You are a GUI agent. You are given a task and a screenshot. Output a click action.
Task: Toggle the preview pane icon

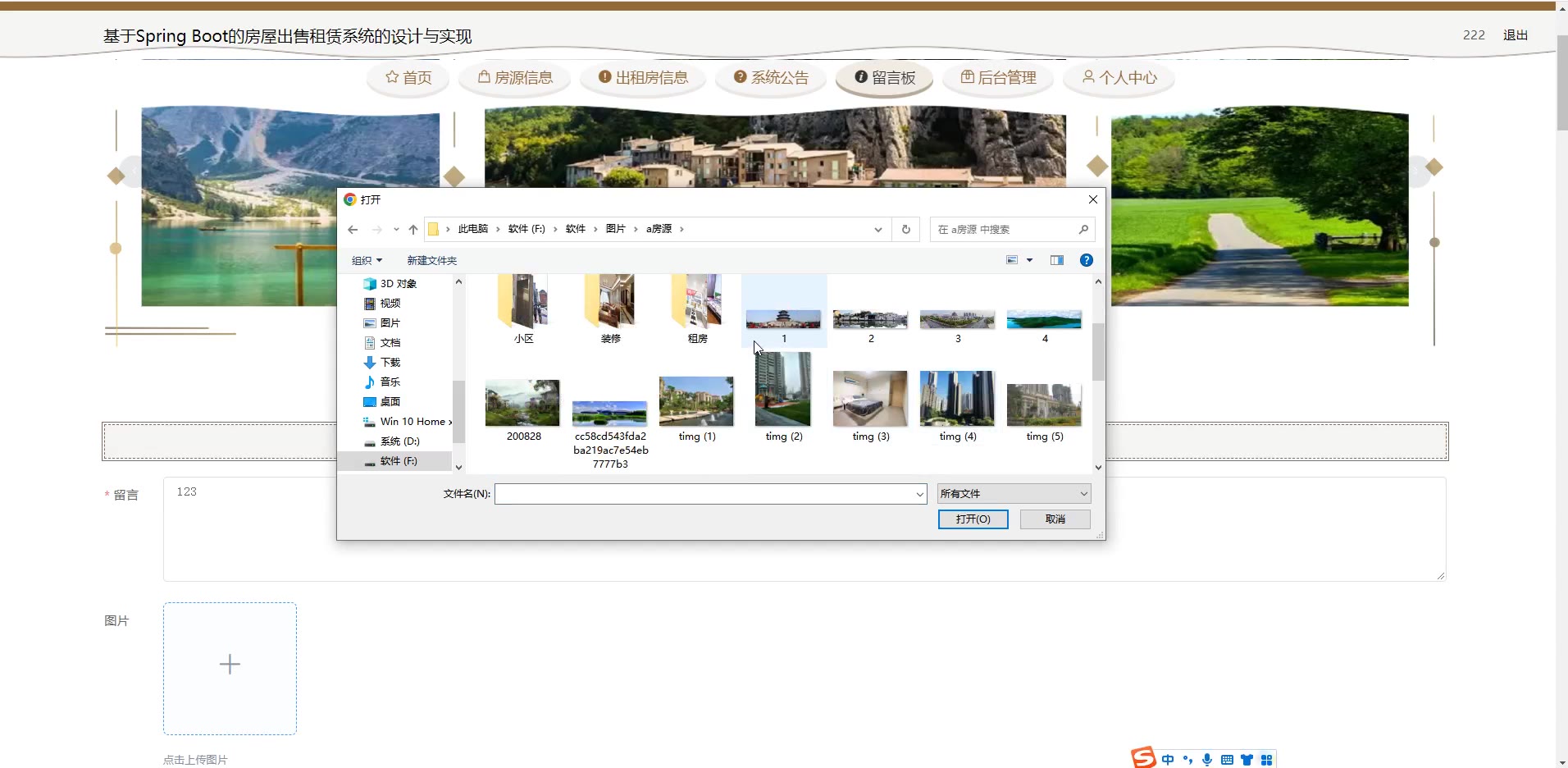[1057, 260]
